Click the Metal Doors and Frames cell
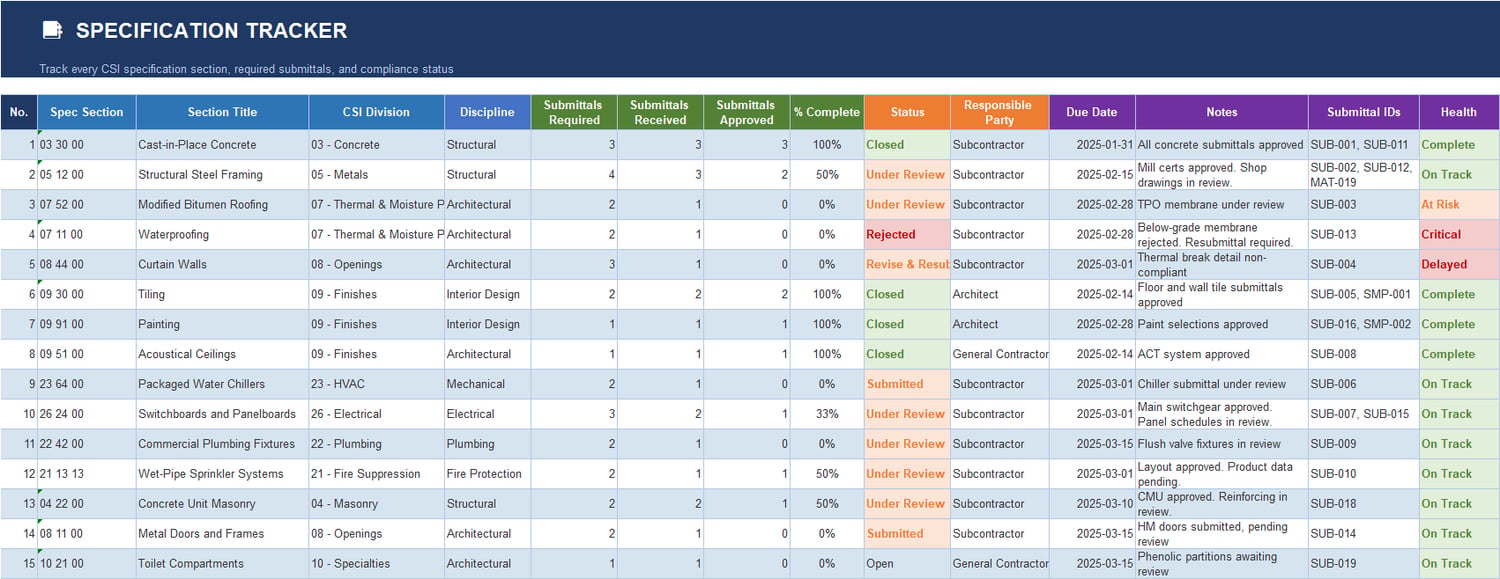The height and width of the screenshot is (579, 1500). tap(222, 534)
